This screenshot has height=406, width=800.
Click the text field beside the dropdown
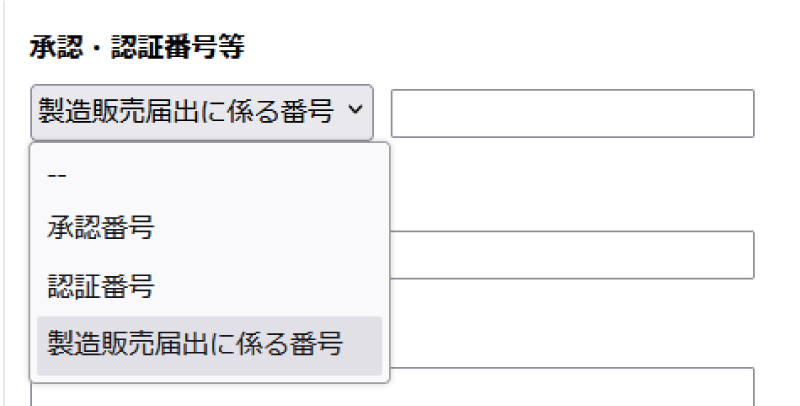point(571,113)
